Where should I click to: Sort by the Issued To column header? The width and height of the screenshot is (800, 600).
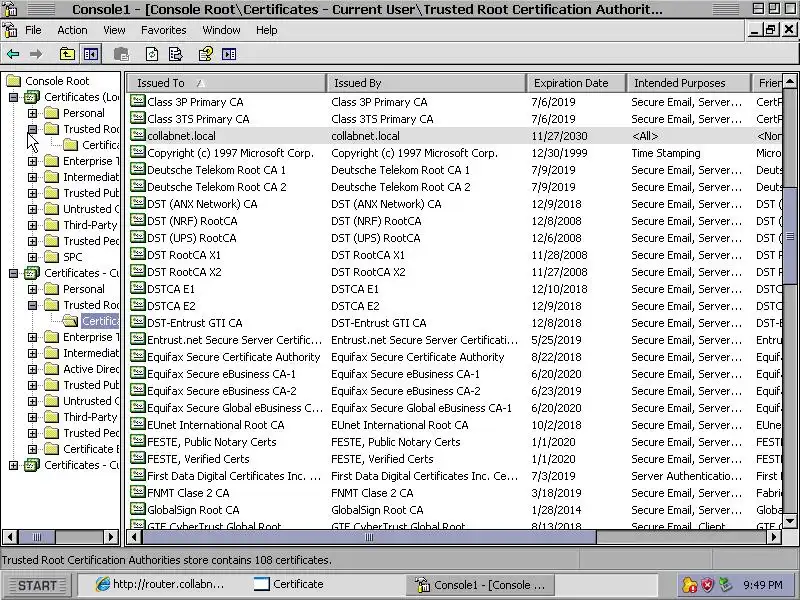point(226,83)
